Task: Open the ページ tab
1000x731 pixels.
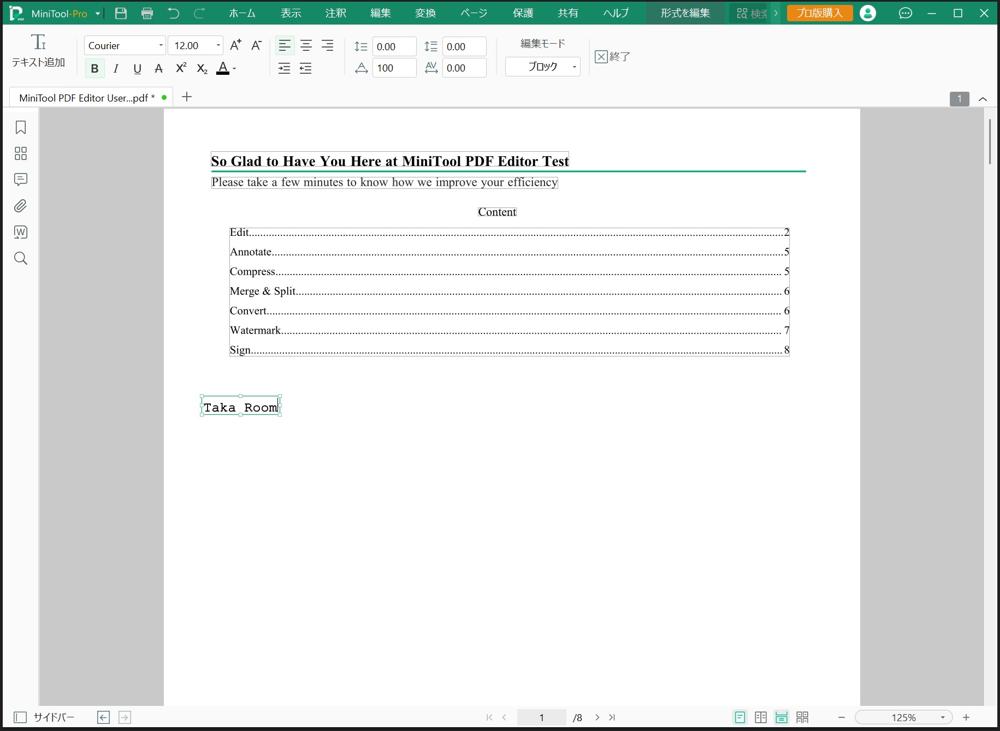Action: pos(474,13)
